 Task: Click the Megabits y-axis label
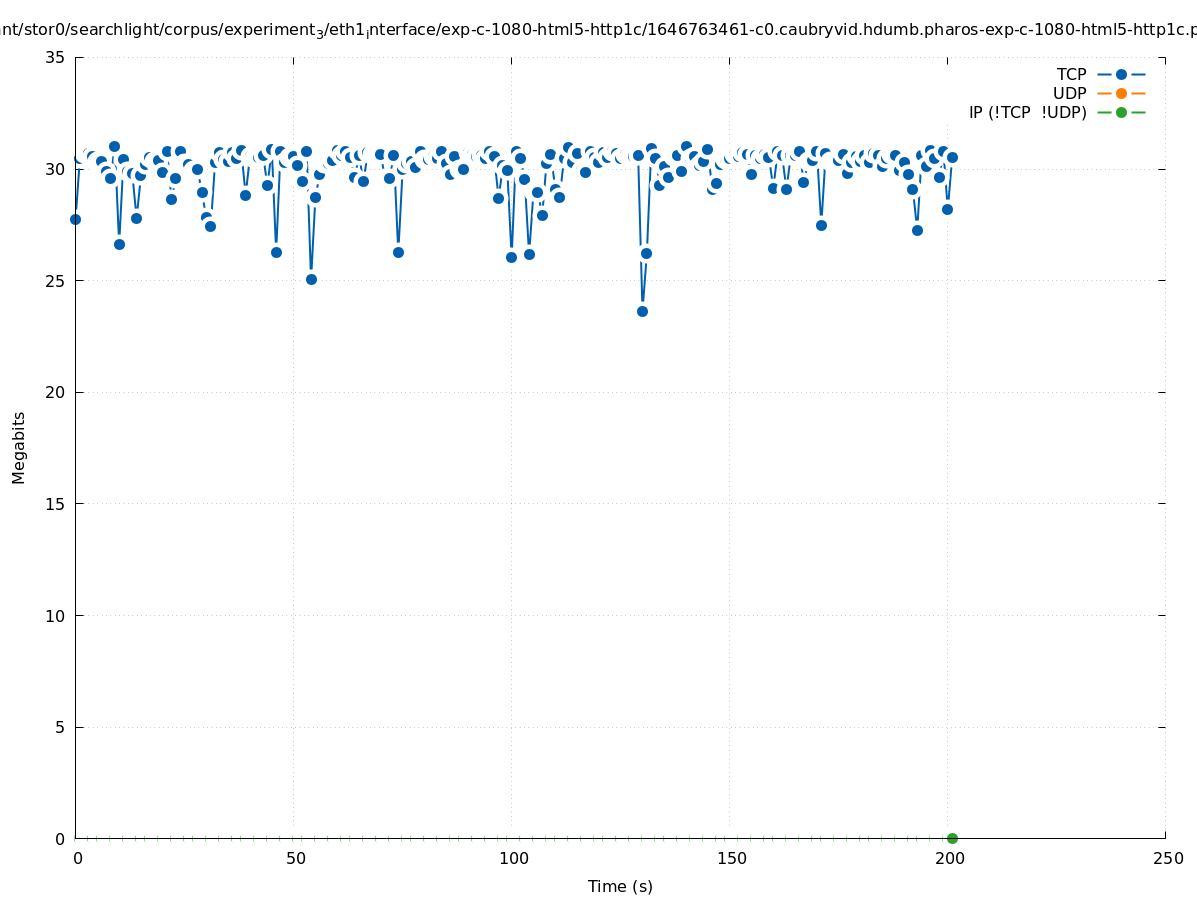(19, 447)
